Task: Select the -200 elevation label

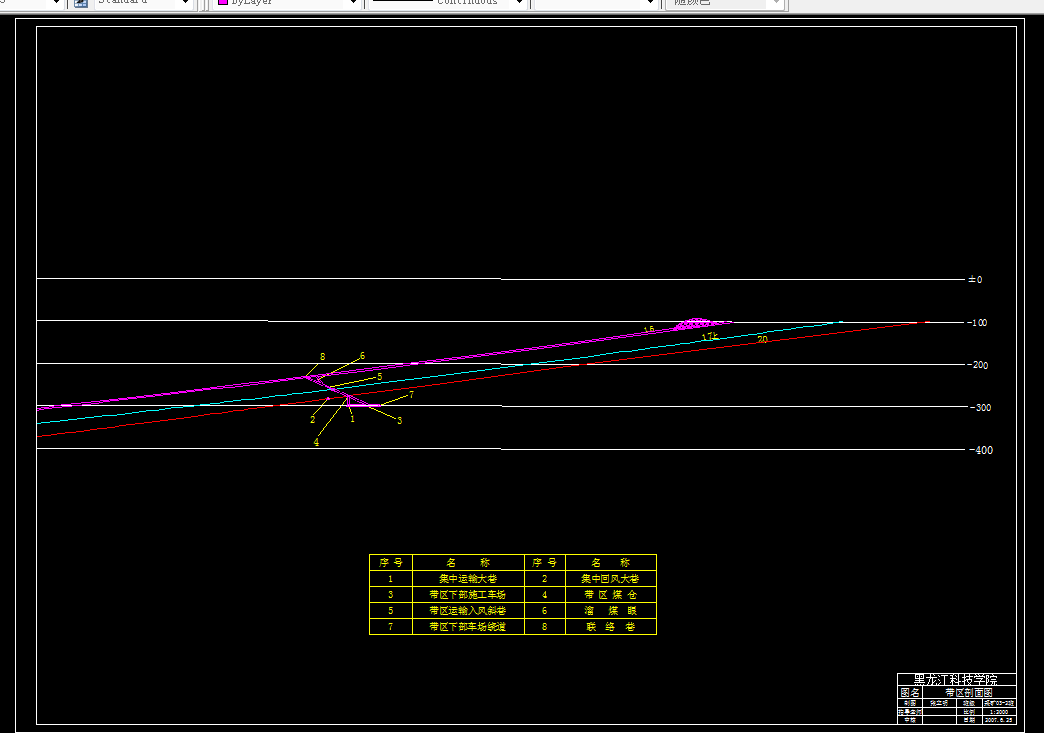Action: [978, 365]
